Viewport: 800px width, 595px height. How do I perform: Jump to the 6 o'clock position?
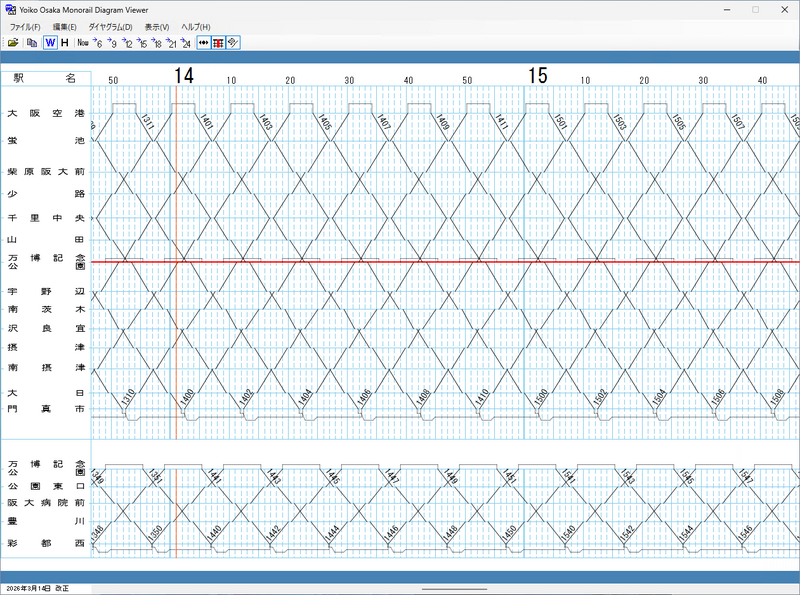[x=97, y=43]
